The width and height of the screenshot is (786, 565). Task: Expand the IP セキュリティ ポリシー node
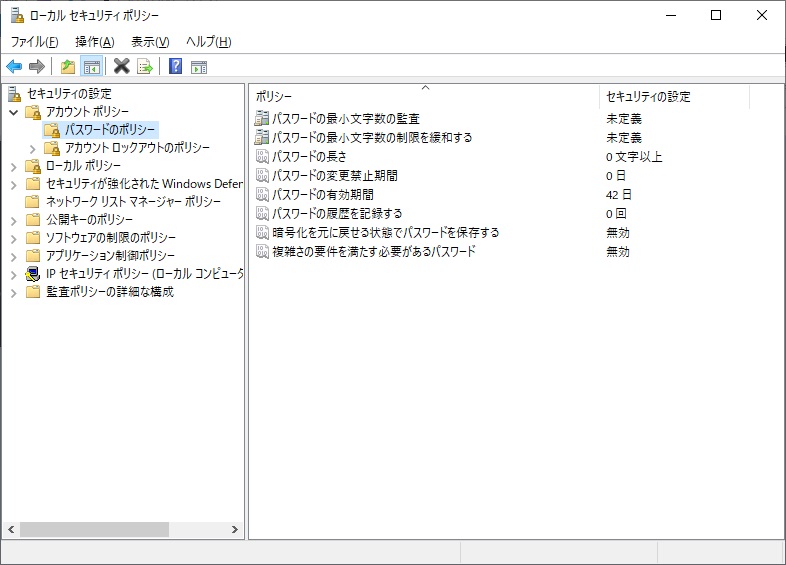(14, 275)
